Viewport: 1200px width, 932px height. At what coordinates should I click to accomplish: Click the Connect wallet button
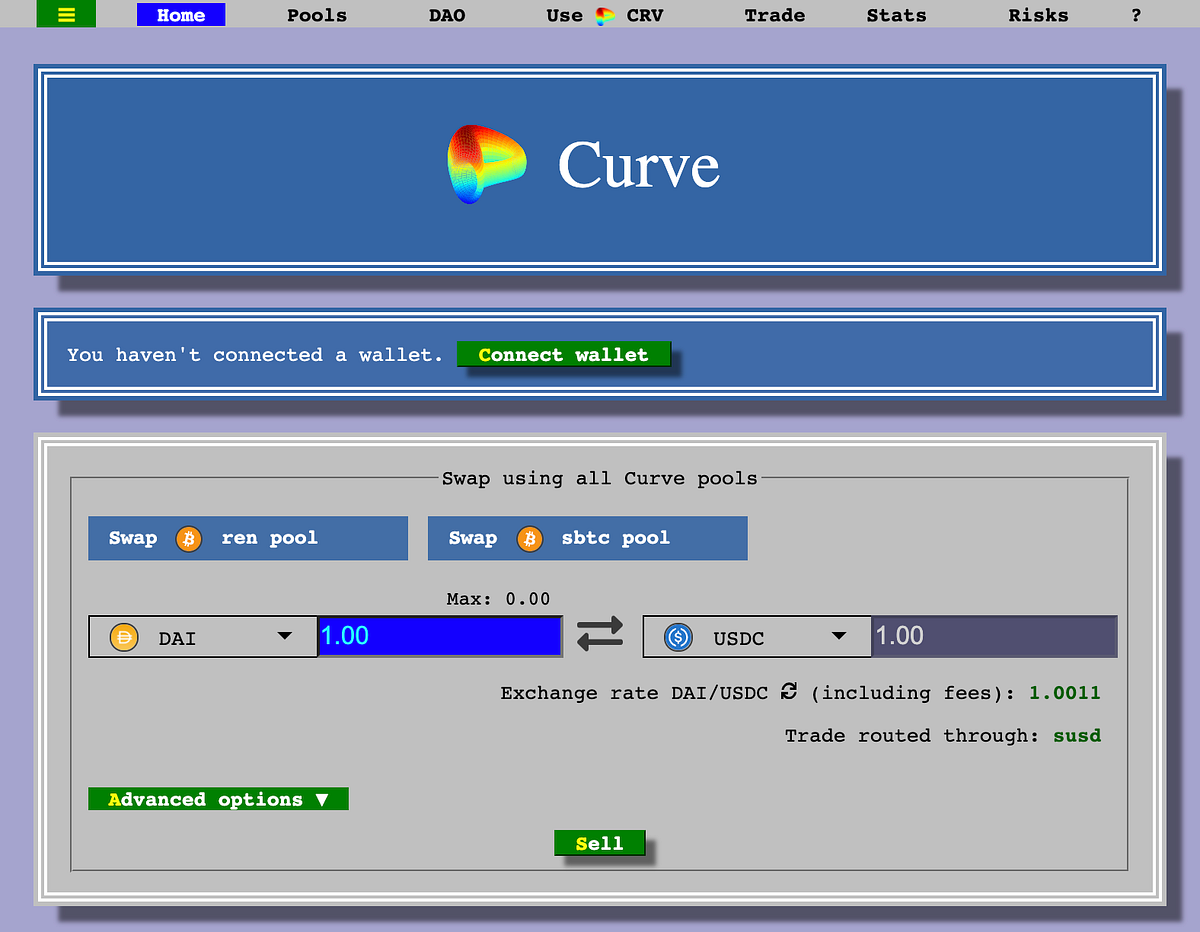pyautogui.click(x=563, y=354)
